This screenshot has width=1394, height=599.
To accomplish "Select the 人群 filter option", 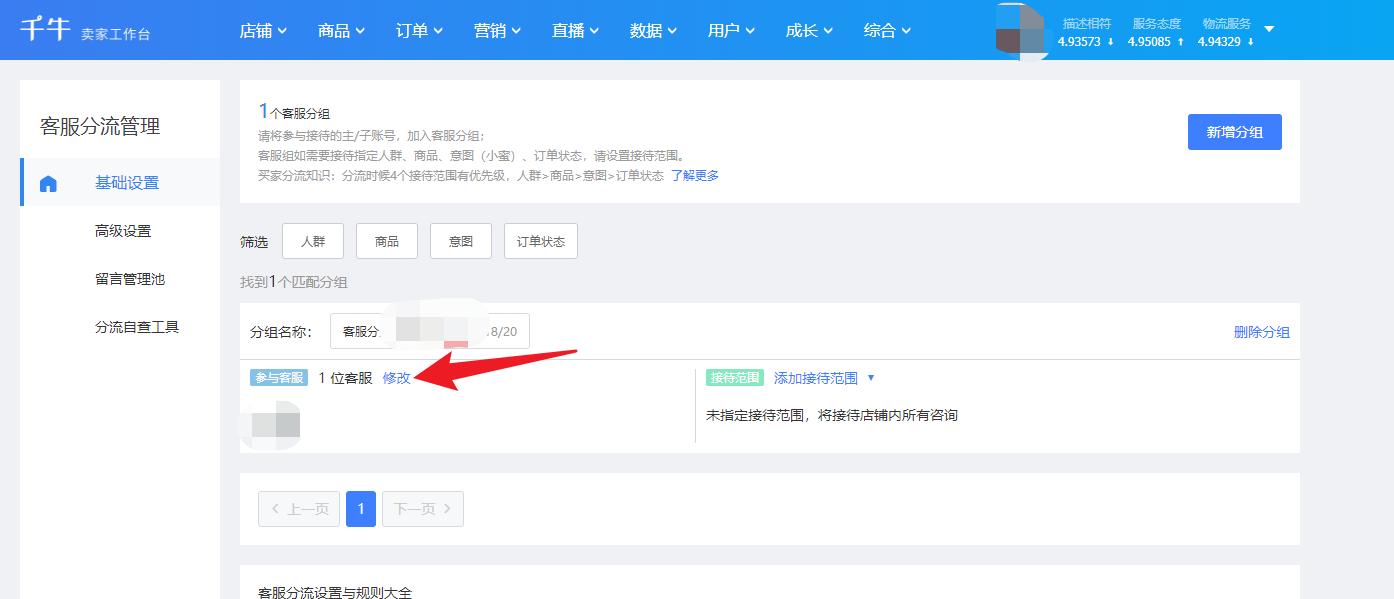I will [x=313, y=240].
